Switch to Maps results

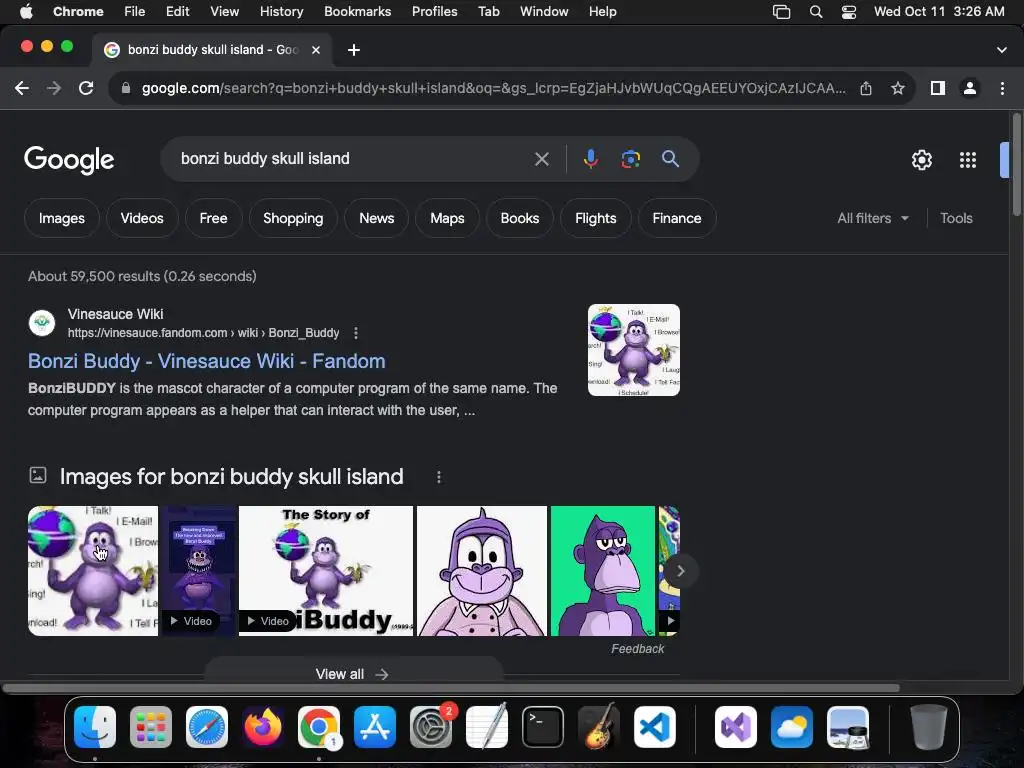pos(447,218)
